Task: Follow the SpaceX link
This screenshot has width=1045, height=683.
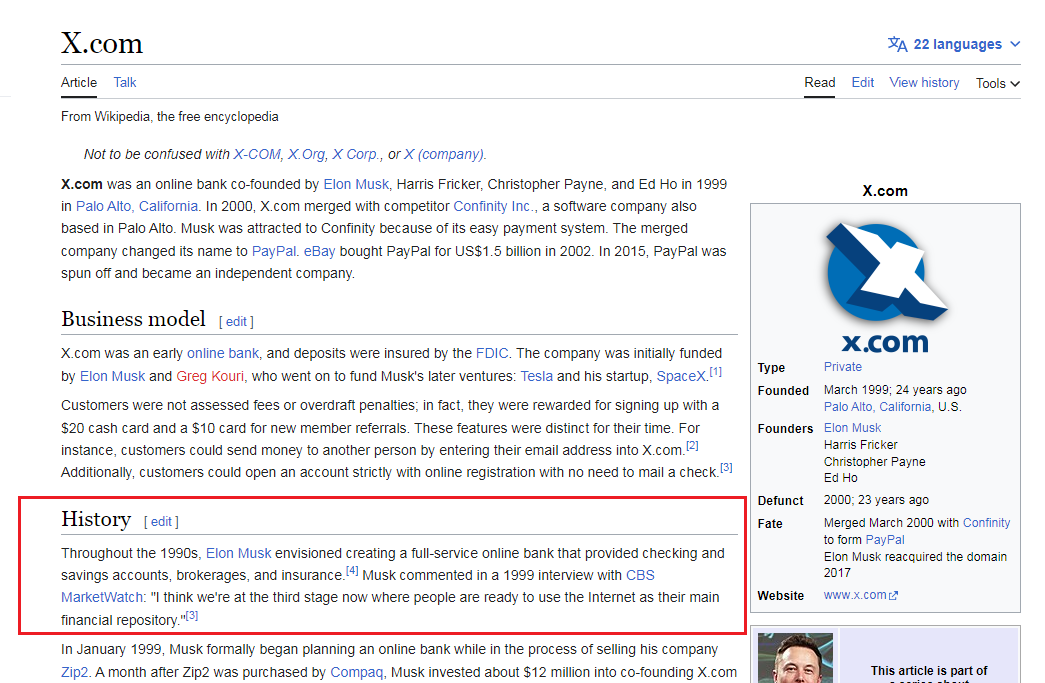Action: [x=681, y=376]
